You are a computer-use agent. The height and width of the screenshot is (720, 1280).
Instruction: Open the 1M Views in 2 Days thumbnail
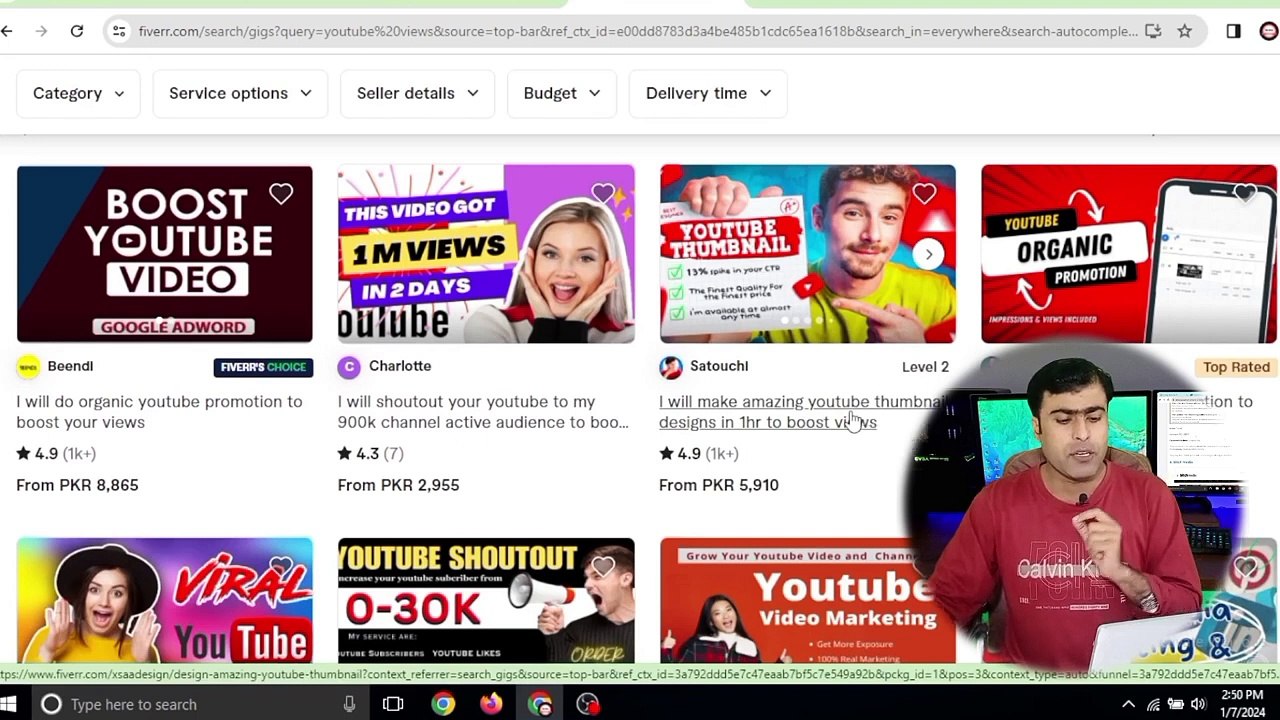click(486, 254)
